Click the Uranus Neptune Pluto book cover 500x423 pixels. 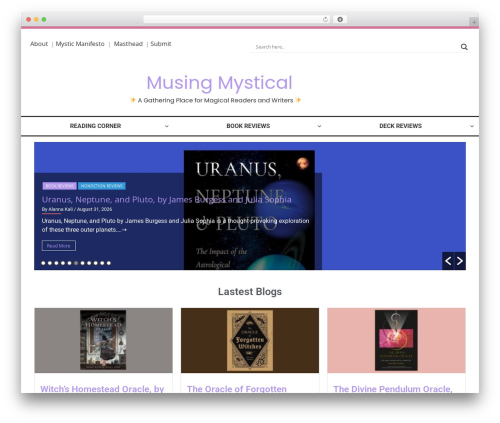pyautogui.click(x=249, y=210)
